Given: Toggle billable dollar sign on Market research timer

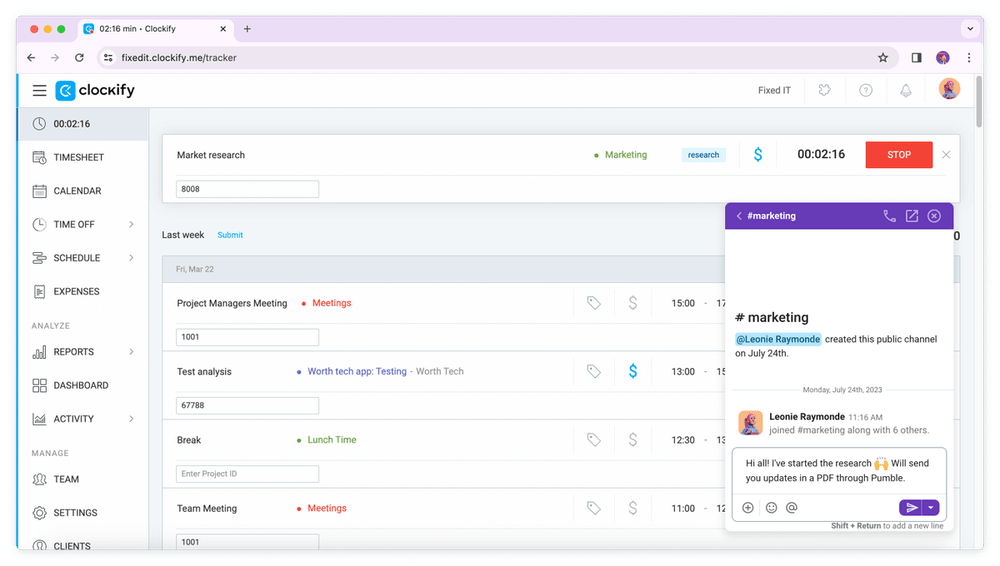Looking at the screenshot, I should tap(758, 155).
